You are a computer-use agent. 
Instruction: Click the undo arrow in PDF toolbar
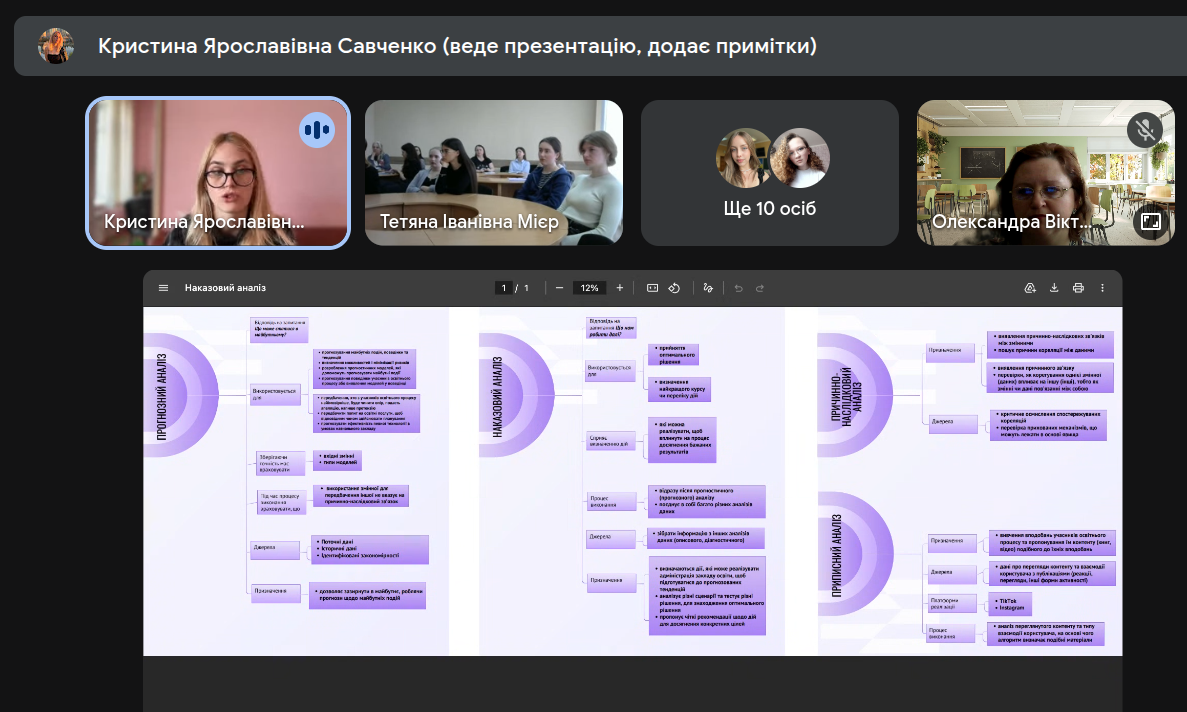tap(738, 288)
